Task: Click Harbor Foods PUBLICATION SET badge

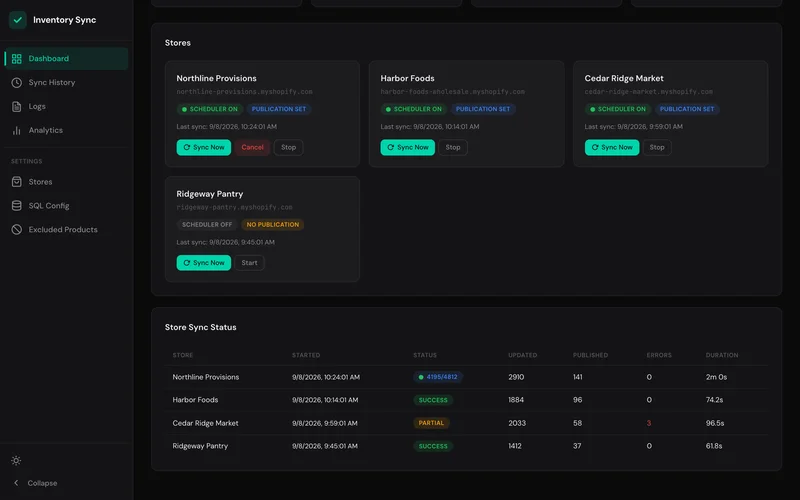Action: point(483,109)
